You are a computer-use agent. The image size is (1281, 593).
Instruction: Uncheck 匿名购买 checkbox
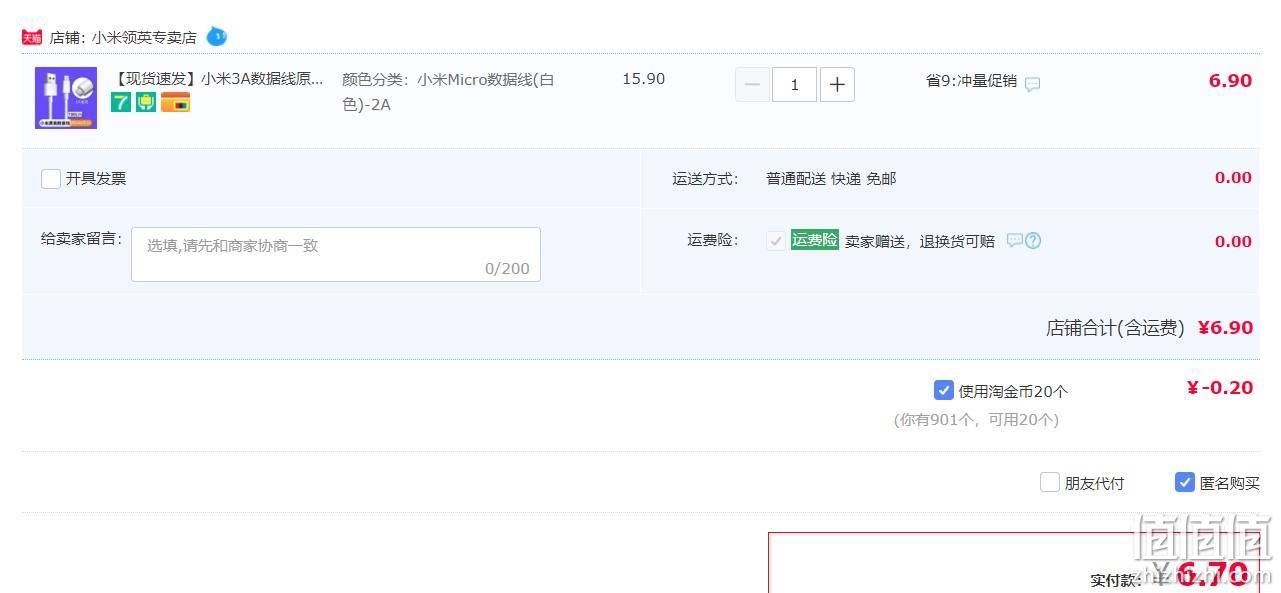[1185, 482]
